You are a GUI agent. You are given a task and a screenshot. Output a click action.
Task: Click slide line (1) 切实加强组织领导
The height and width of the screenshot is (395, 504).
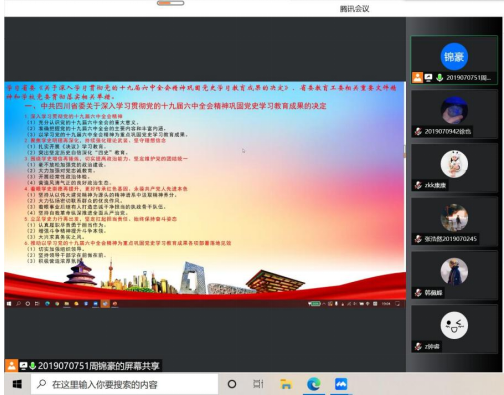click(56, 249)
